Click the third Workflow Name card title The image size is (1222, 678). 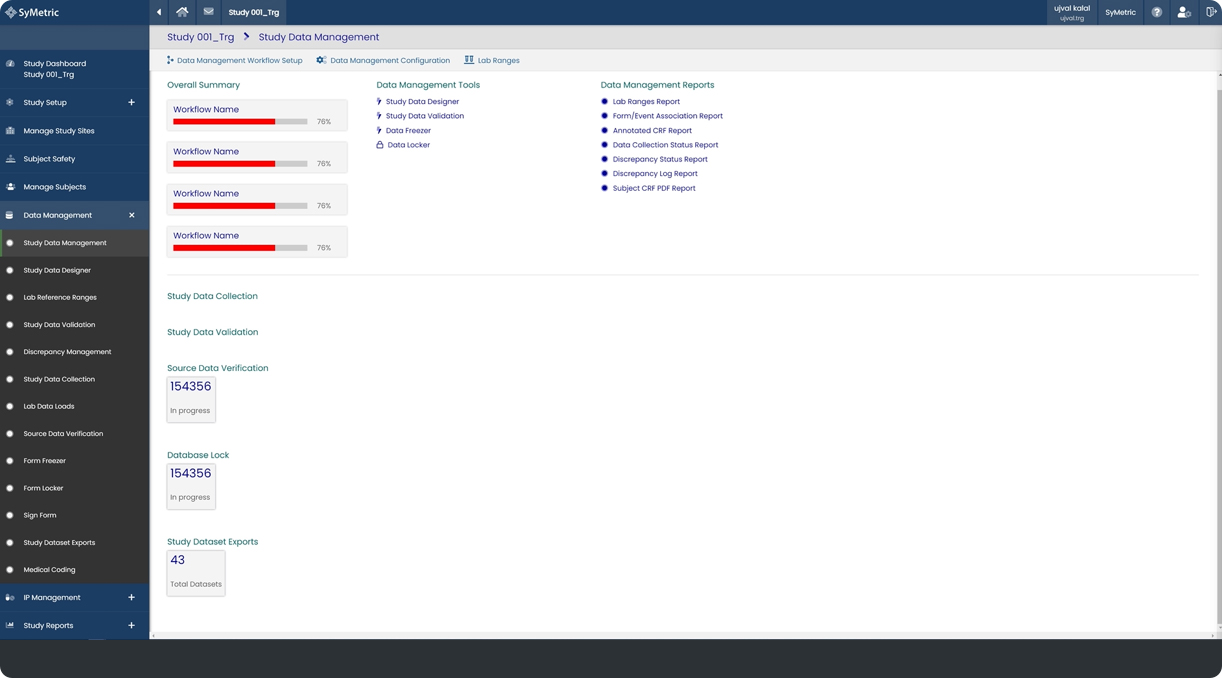pyautogui.click(x=206, y=193)
